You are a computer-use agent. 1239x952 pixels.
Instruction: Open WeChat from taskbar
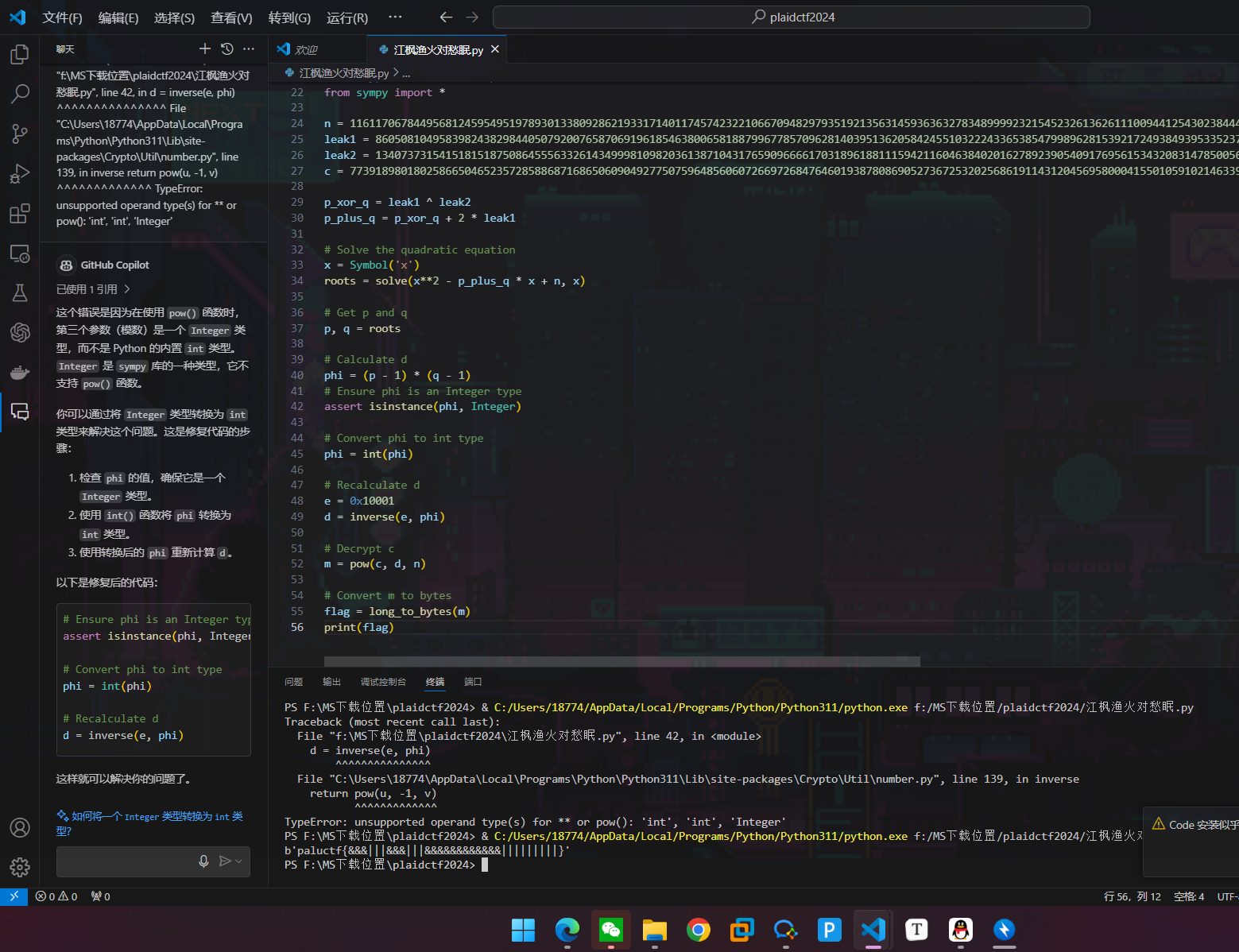611,930
